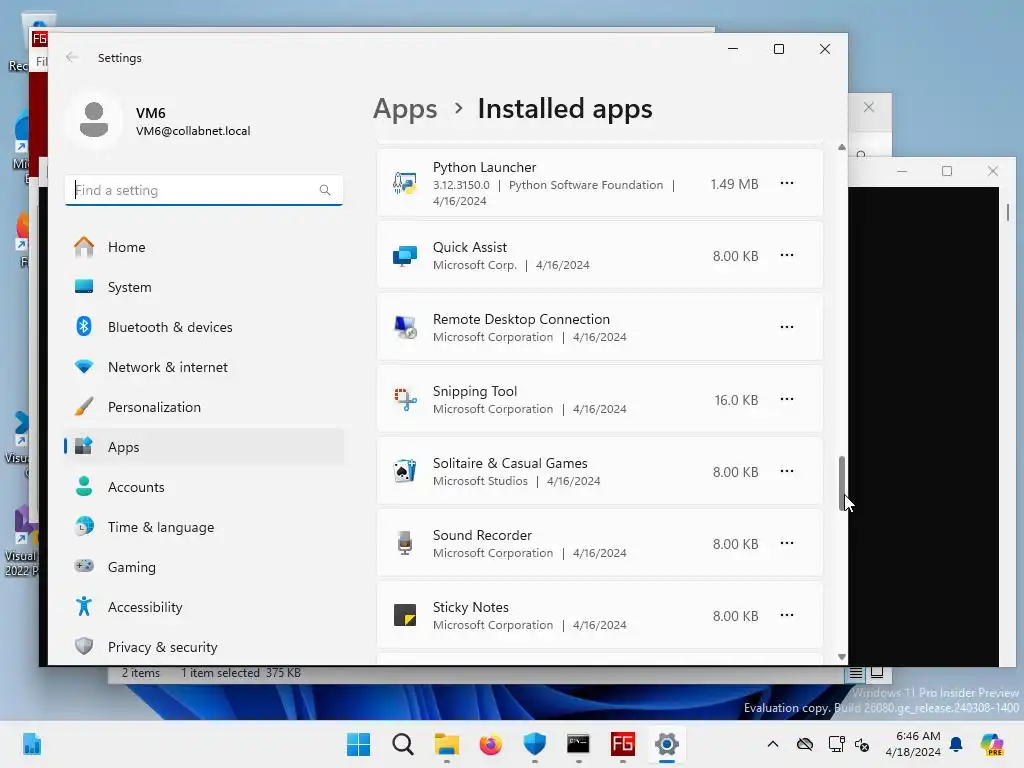Click the Accounts person icon
This screenshot has width=1024, height=768.
[x=84, y=486]
